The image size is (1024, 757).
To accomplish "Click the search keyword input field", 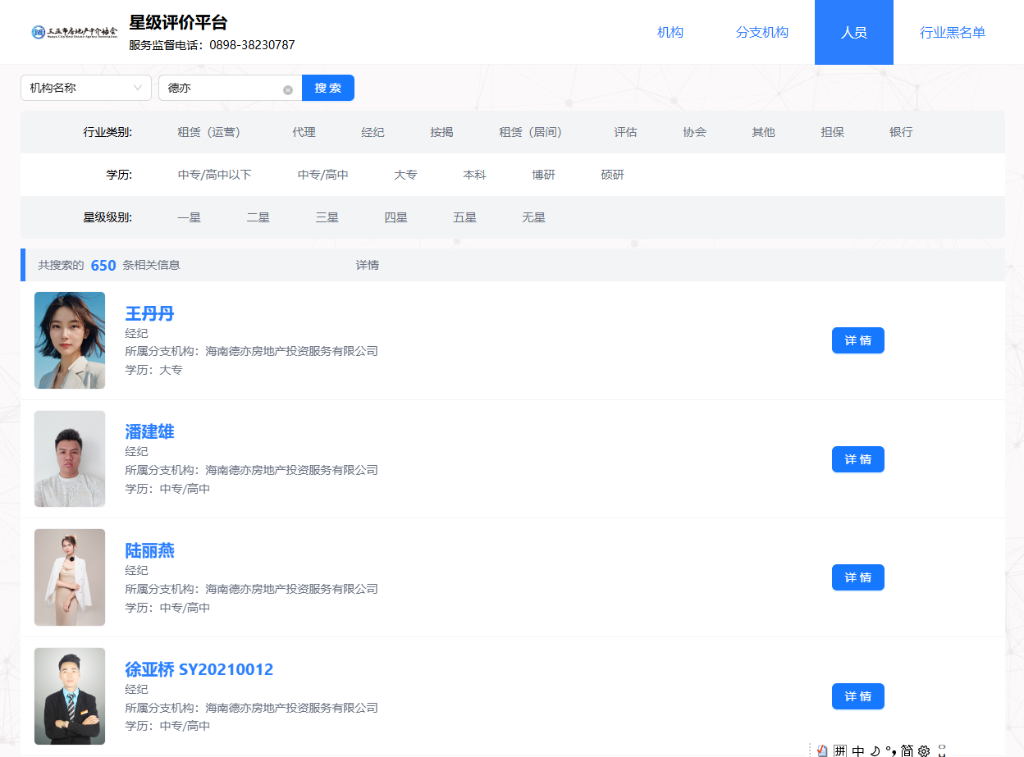I will tap(222, 88).
